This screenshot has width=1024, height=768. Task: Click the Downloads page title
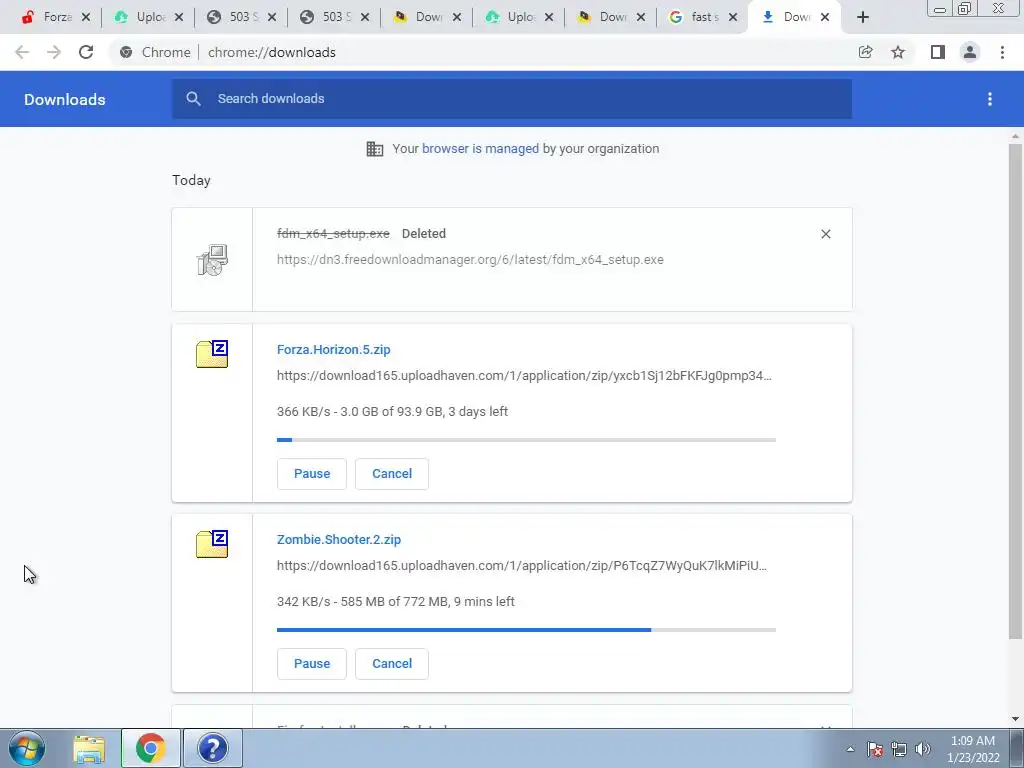[65, 99]
